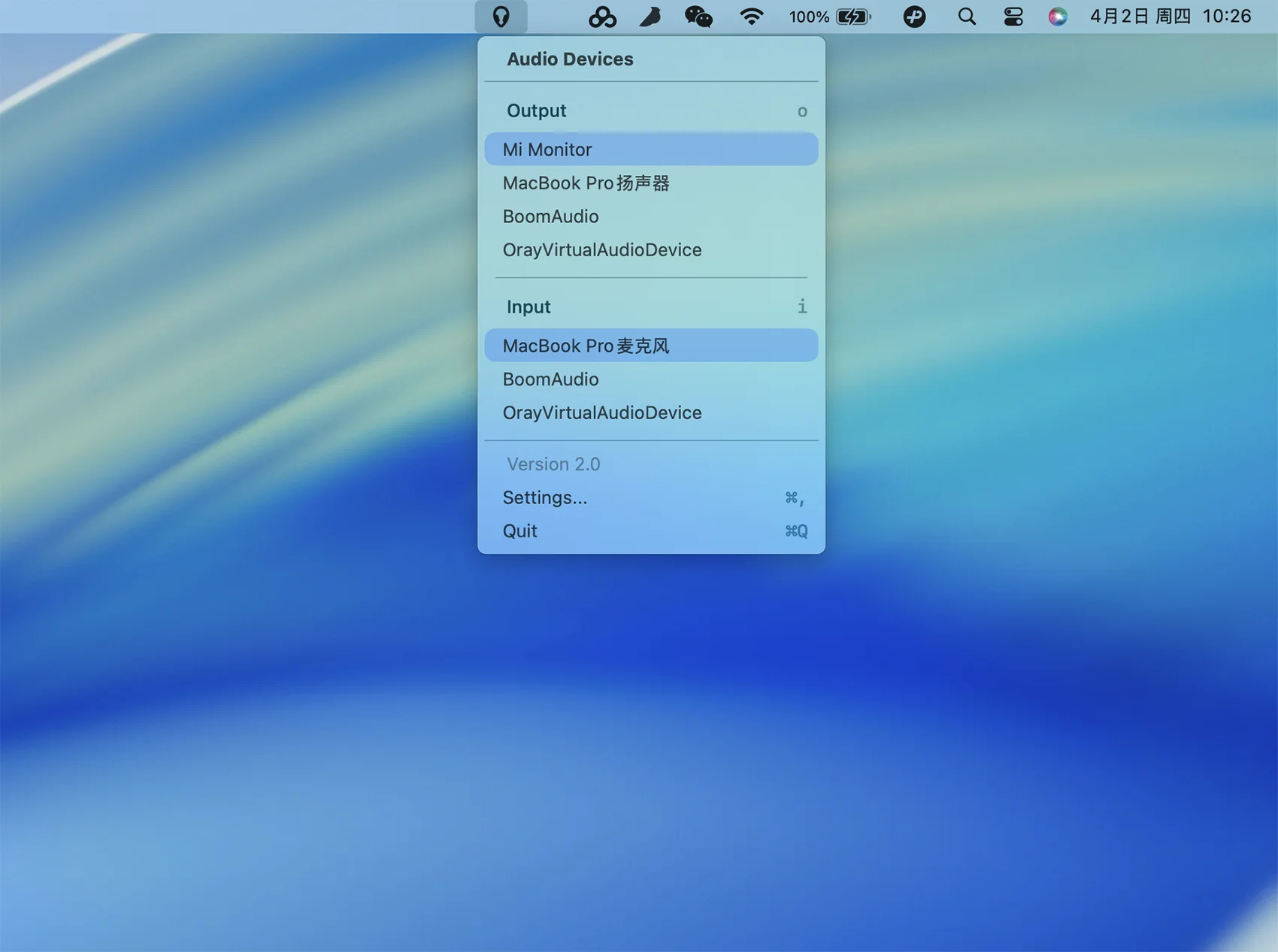Open Control Center from menu bar

pos(1013,17)
